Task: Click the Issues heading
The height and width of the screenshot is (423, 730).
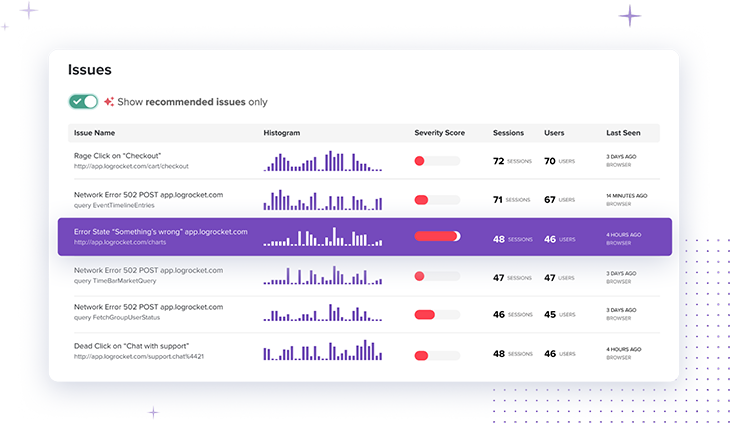Action: [x=90, y=70]
